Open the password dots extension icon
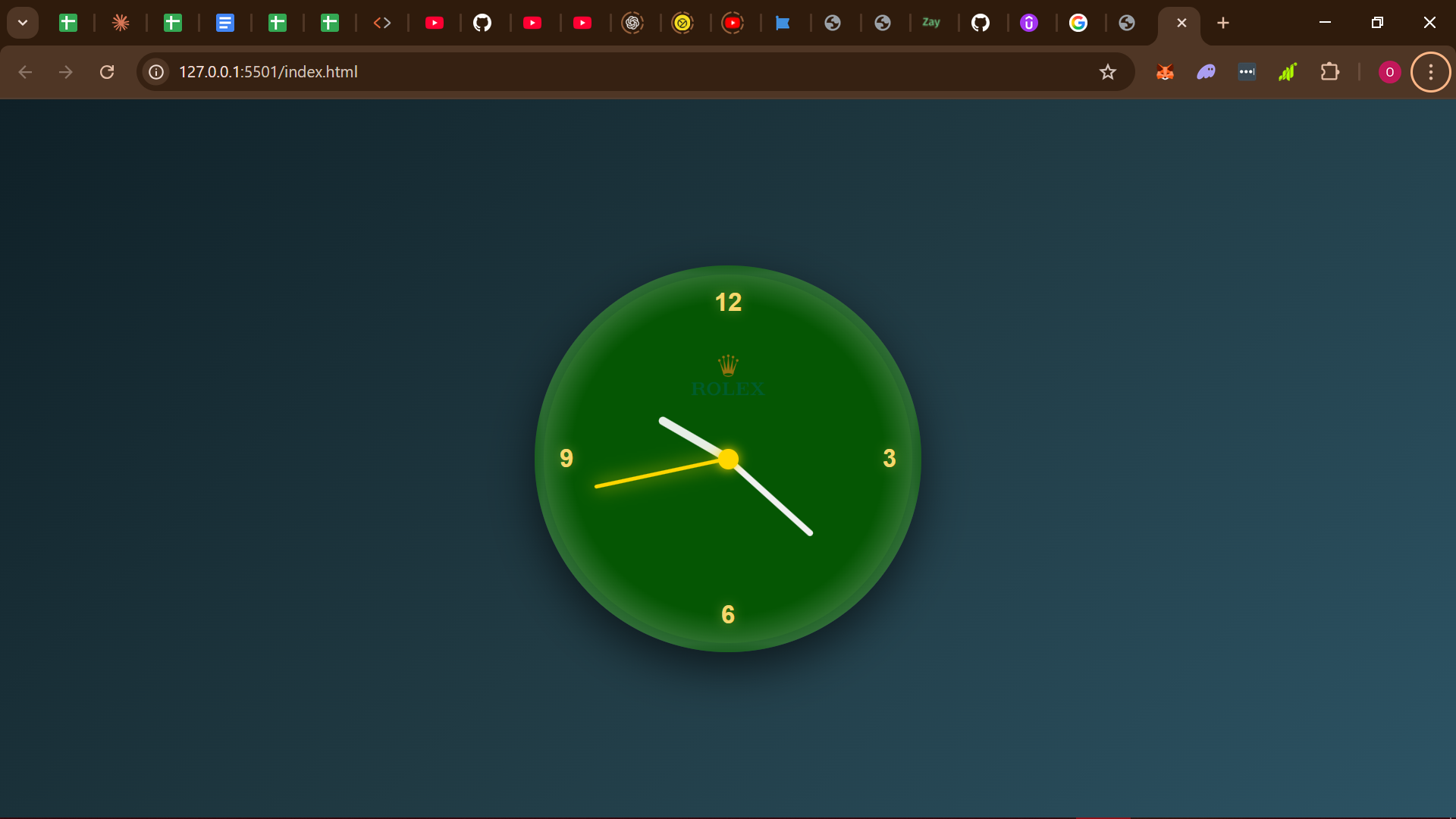The image size is (1456, 819). [x=1247, y=72]
